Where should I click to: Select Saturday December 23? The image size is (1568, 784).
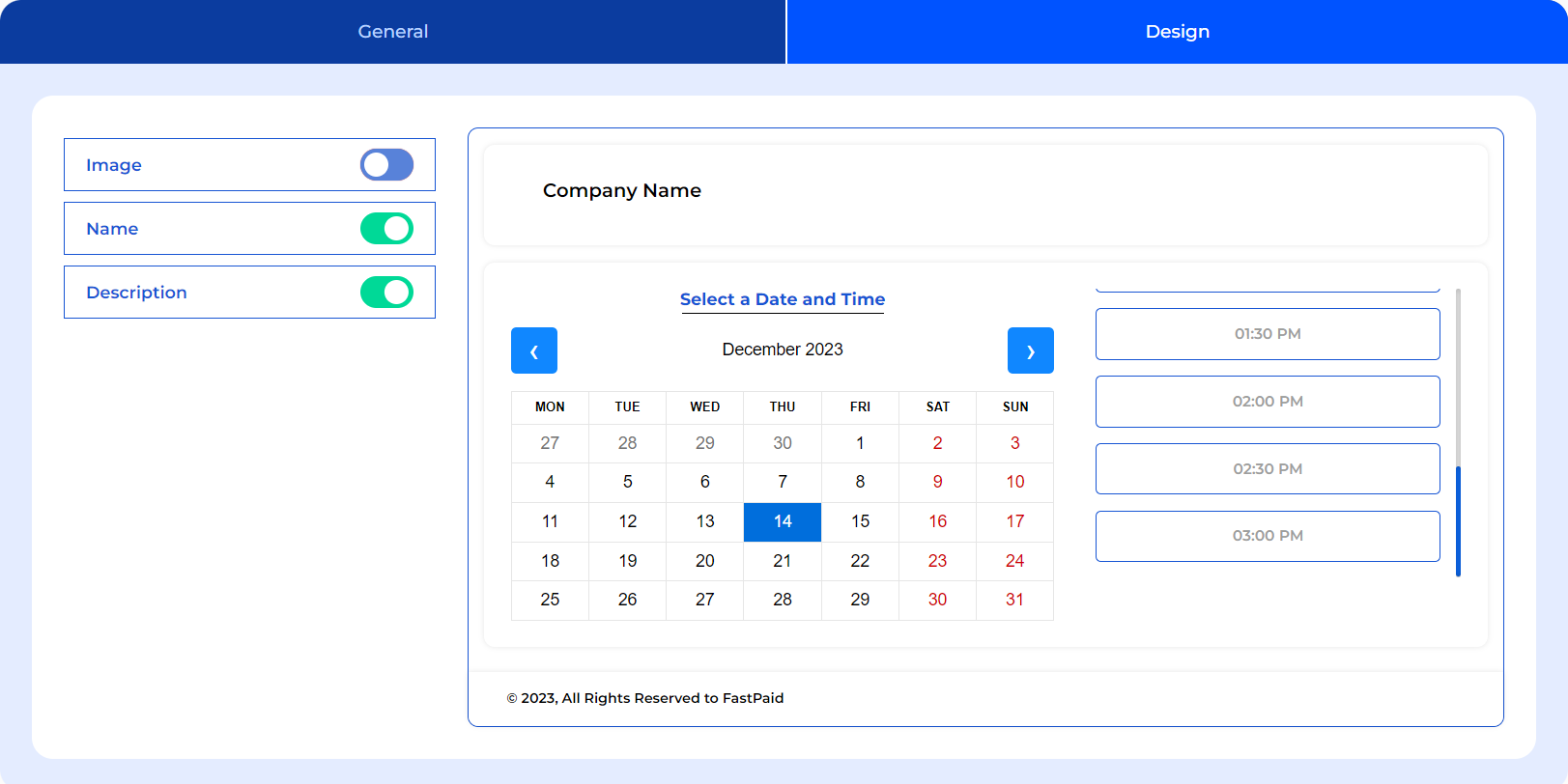point(937,561)
